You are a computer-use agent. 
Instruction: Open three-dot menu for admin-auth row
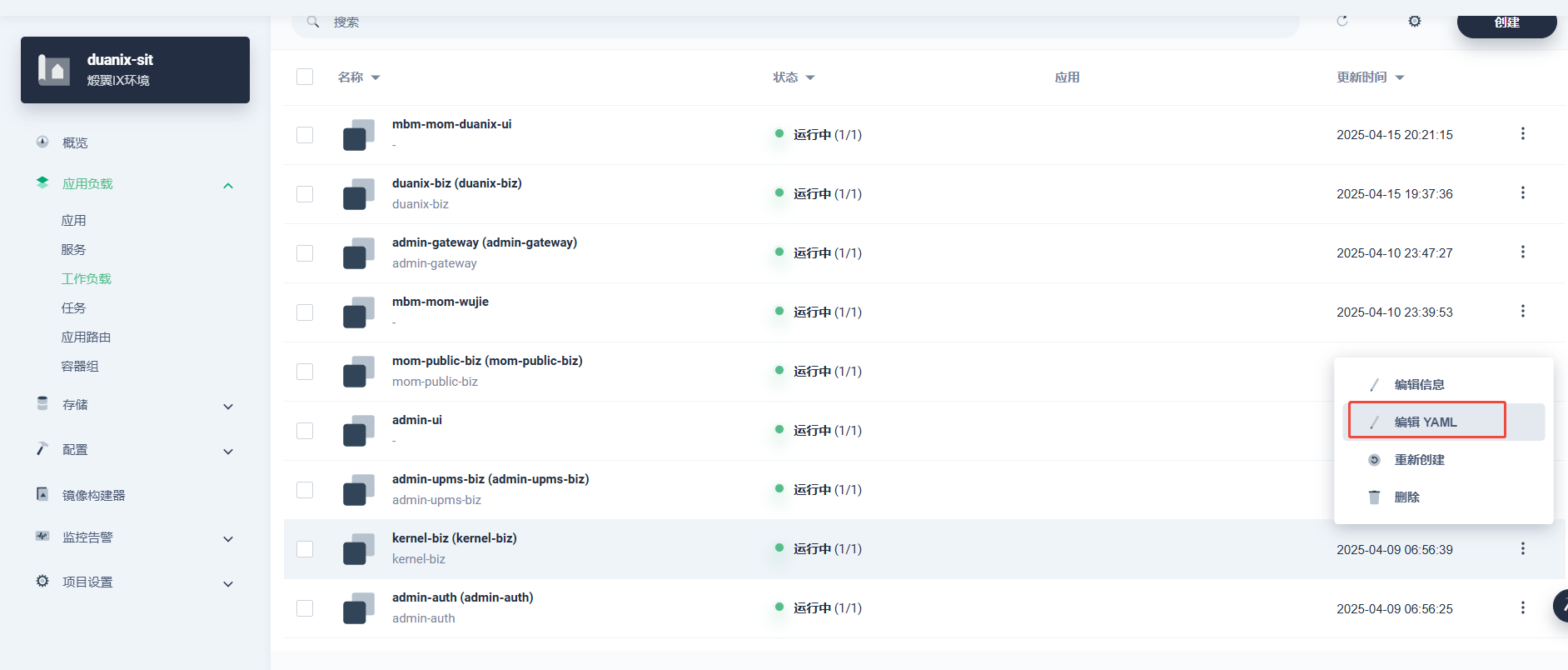1522,607
